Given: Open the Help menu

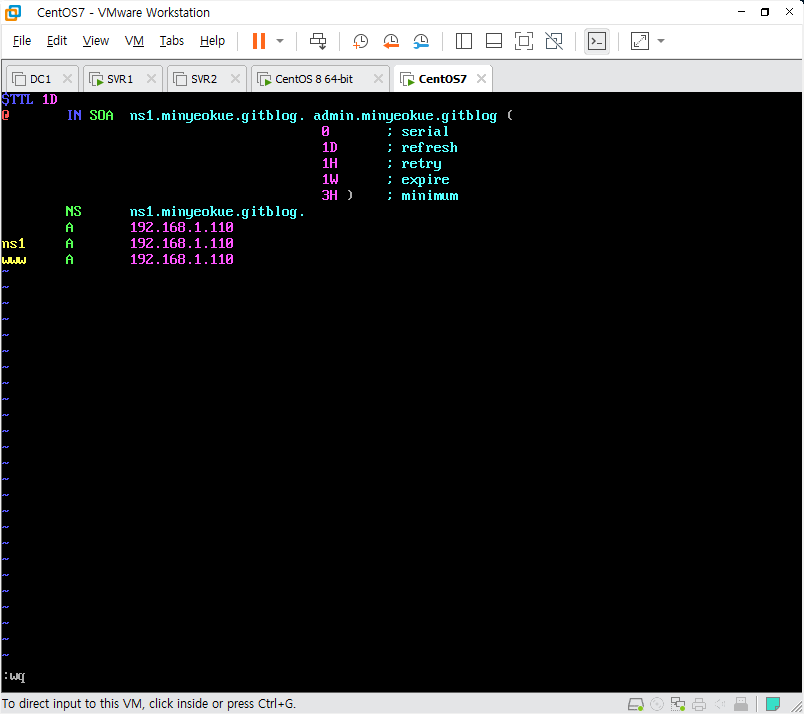Looking at the screenshot, I should click(x=212, y=41).
